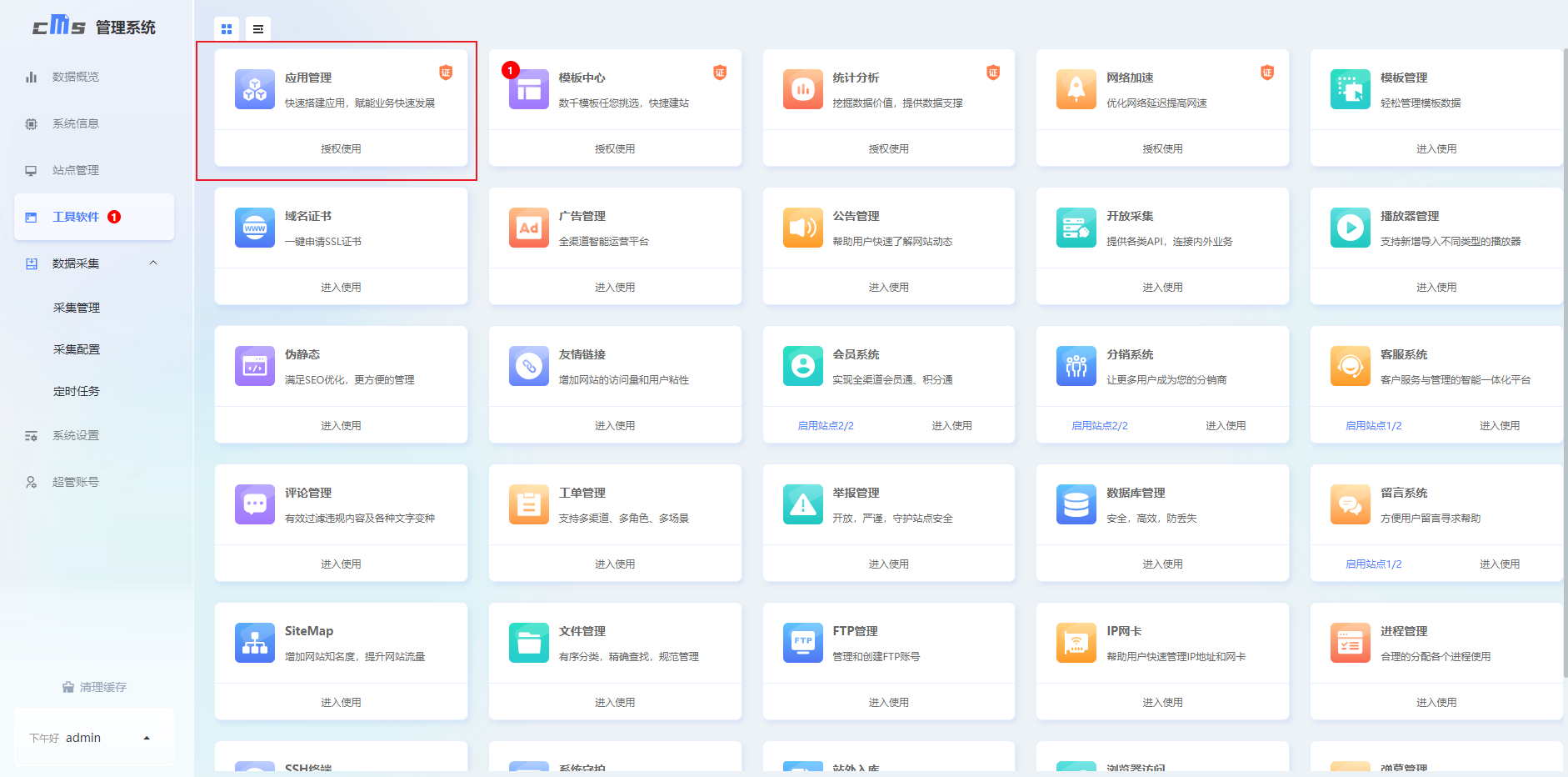The image size is (1568, 777).
Task: Click 进入使用 under SiteMap
Action: pos(341,703)
